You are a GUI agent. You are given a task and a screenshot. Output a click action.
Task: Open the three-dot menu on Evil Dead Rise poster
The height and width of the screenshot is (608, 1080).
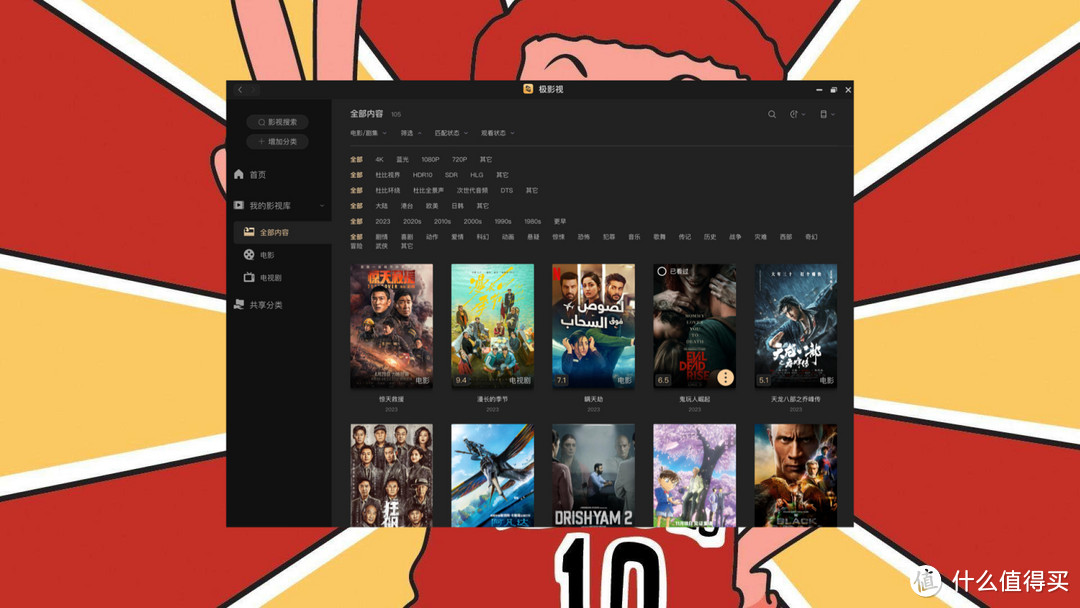725,377
